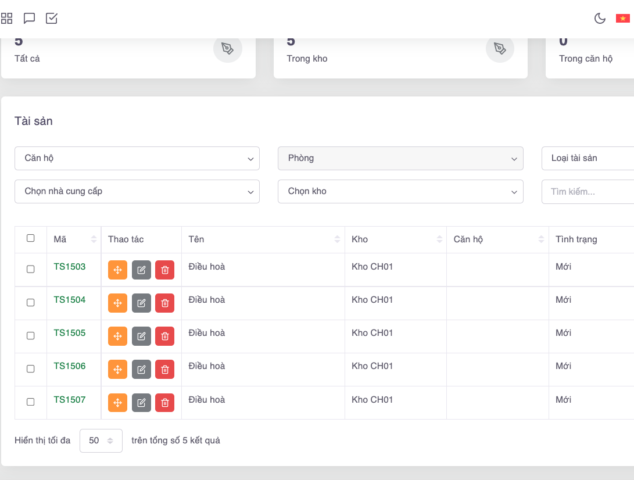Screen dimensions: 634x480
Task: Open asset link TS1503
Action: 70,267
